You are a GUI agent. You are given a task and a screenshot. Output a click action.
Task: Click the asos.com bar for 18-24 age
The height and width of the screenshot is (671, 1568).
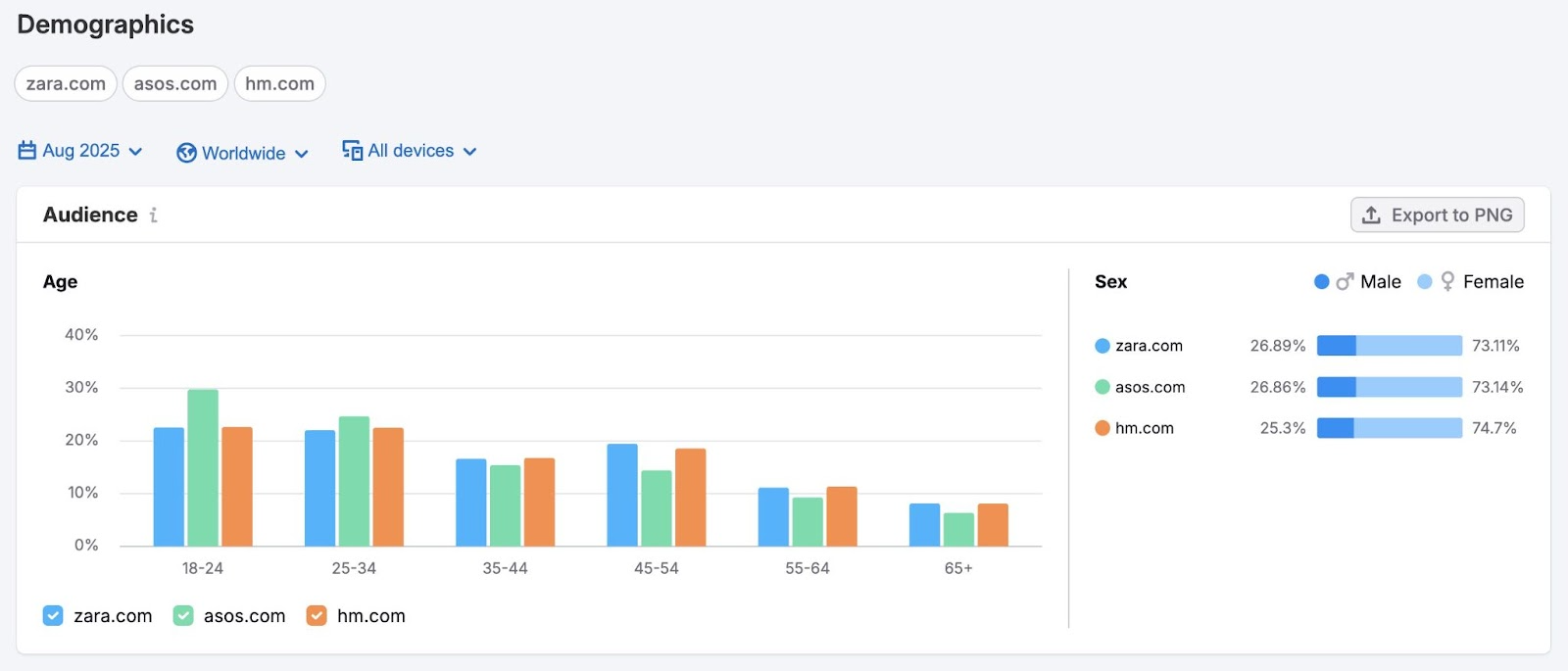point(203,467)
